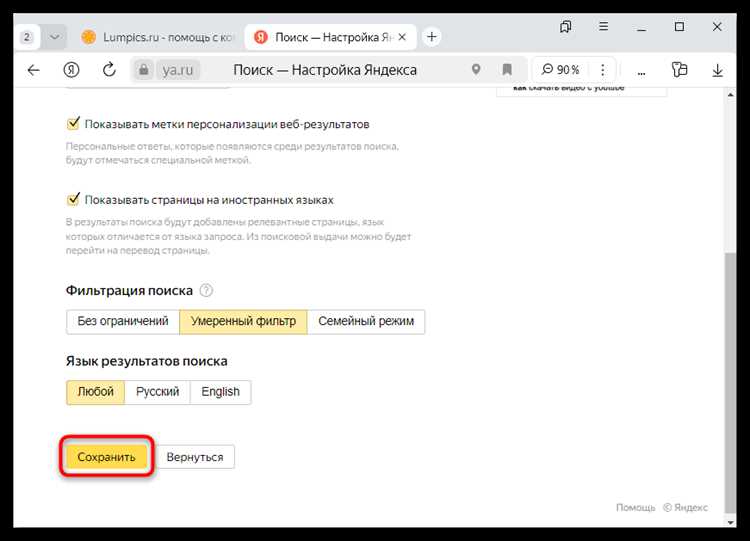Viewport: 750px width, 541px height.
Task: Switch to the Lumpics.ru tab
Action: (158, 37)
